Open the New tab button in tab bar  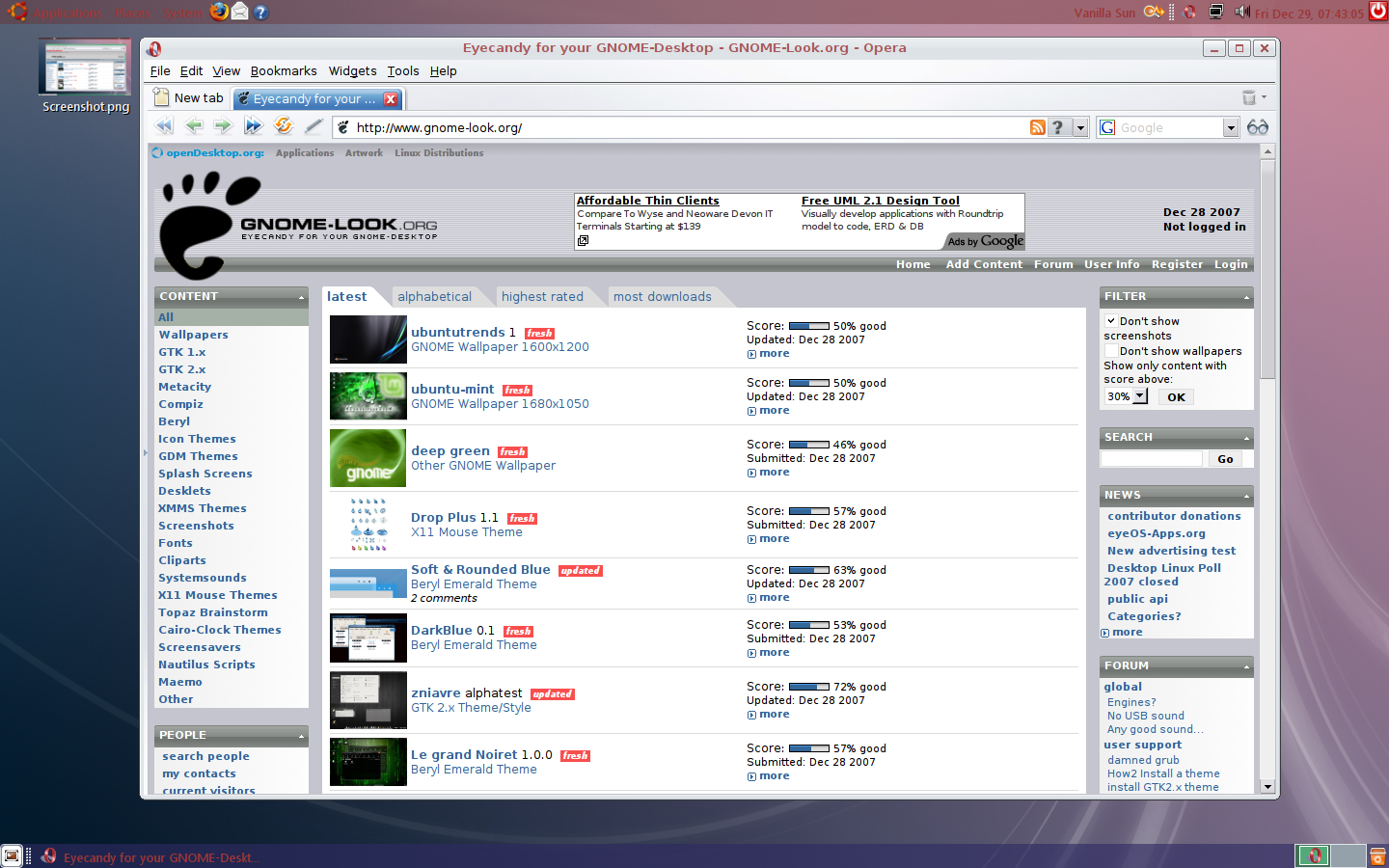point(189,97)
